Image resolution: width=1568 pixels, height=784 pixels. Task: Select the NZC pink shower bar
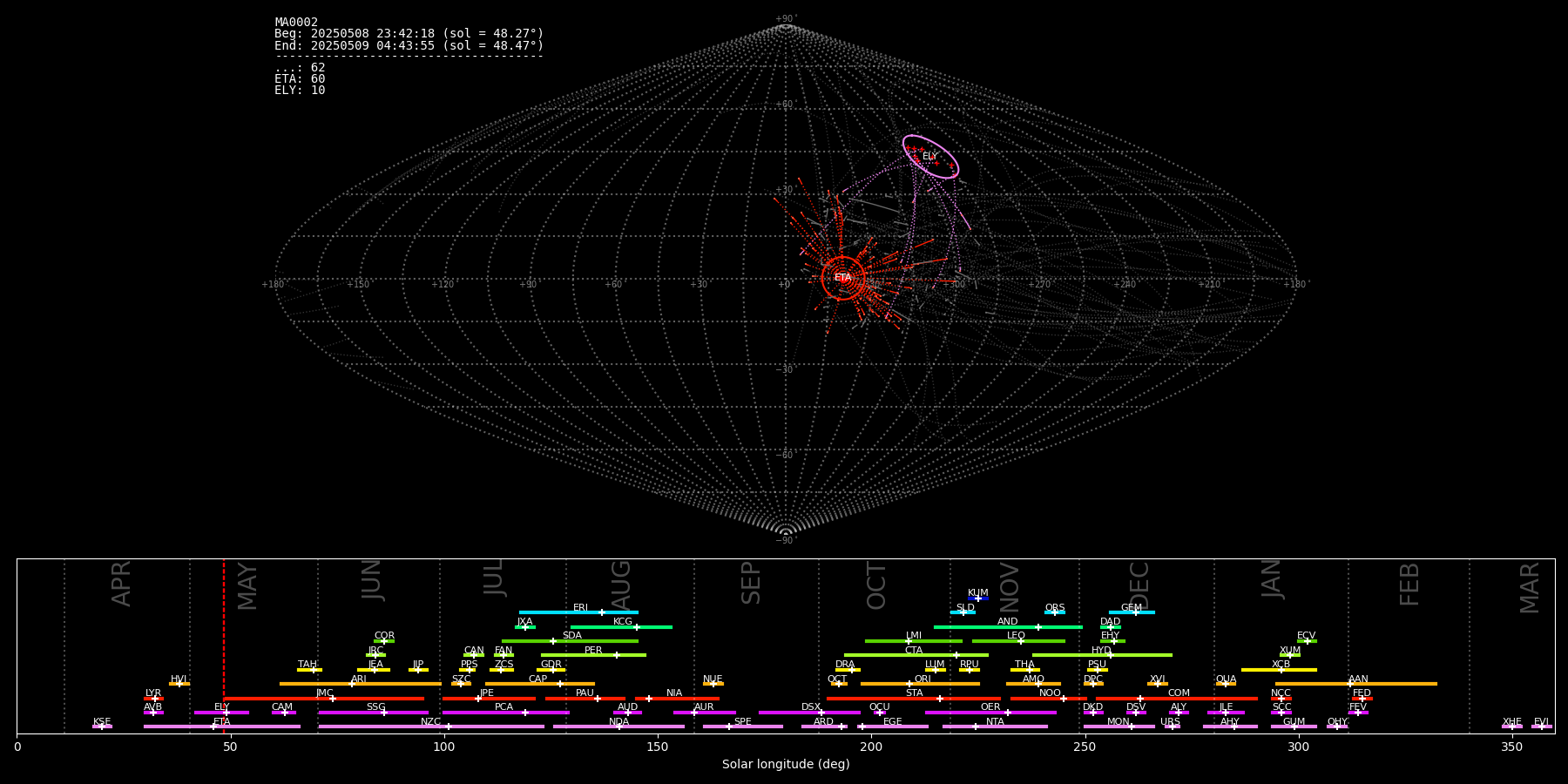pos(431,727)
